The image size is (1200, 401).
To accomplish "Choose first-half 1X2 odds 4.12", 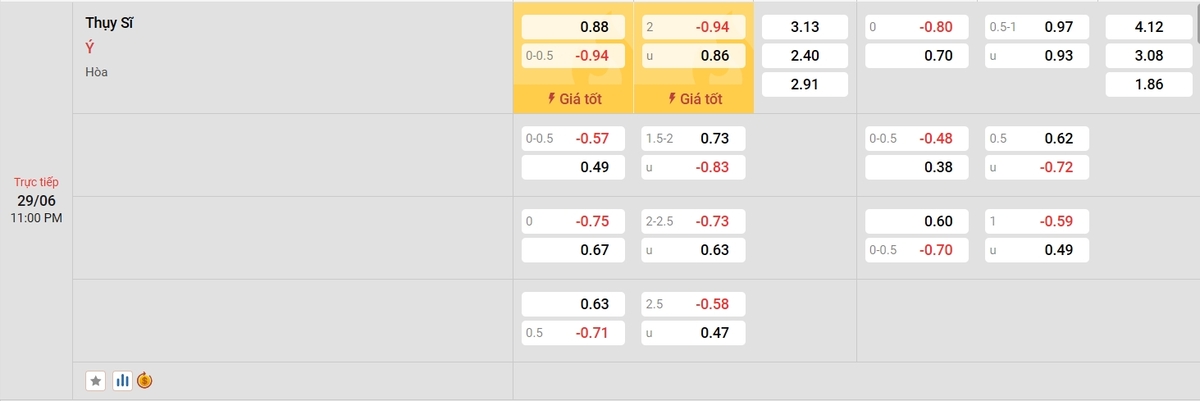I will coord(1147,27).
